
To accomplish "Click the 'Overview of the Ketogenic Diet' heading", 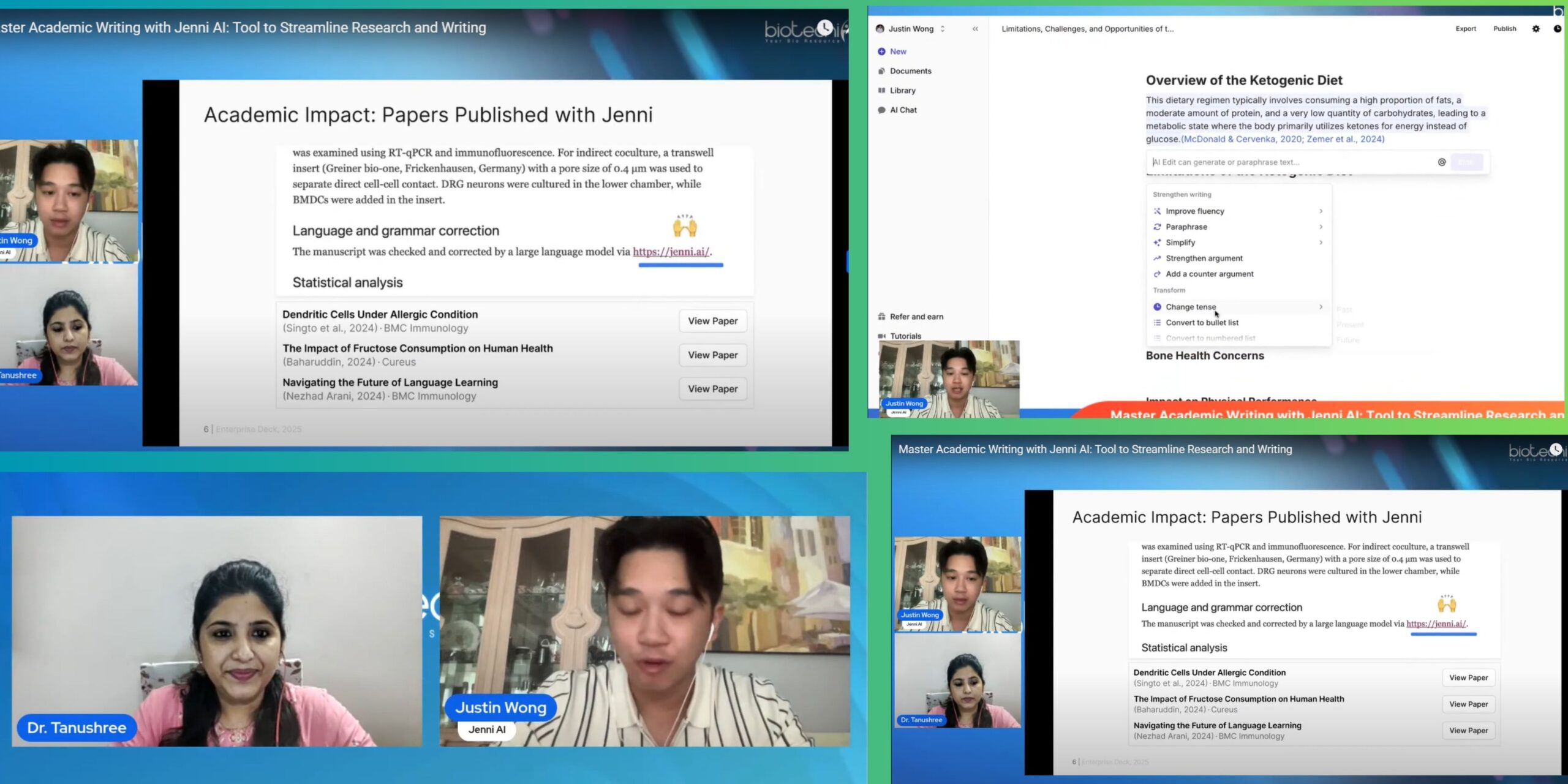I will pos(1244,80).
